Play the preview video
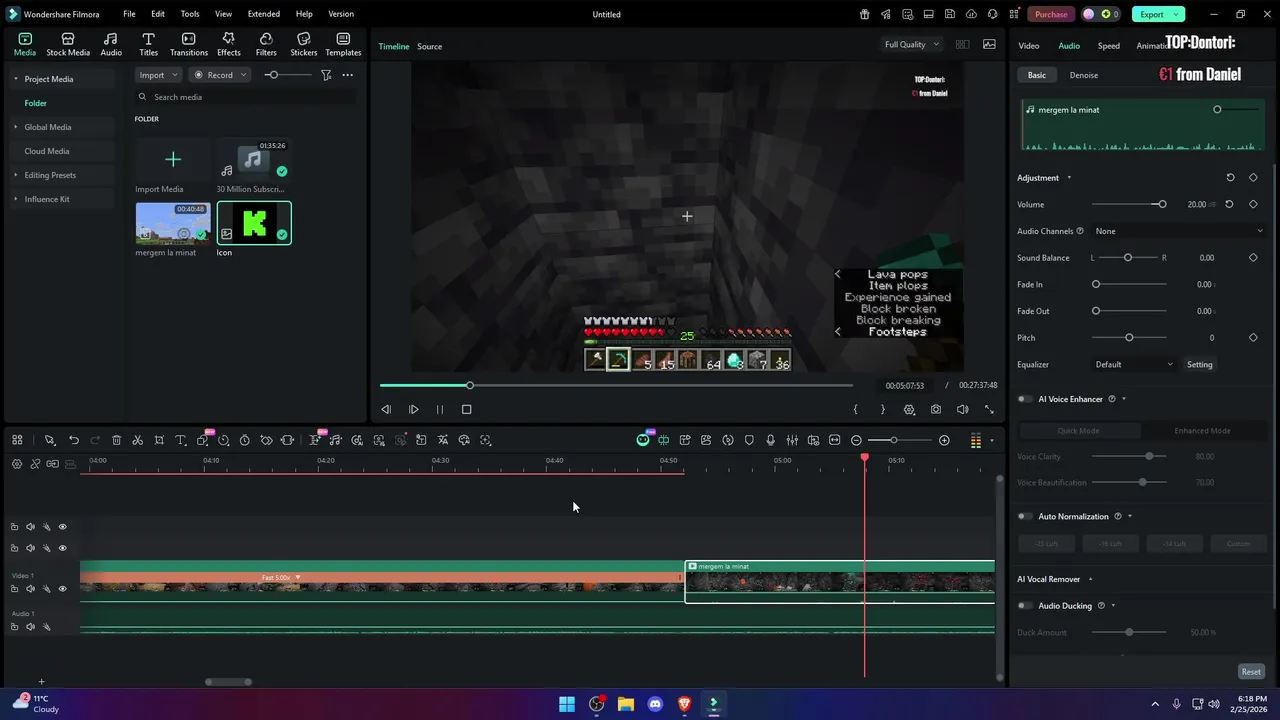Screen dimensions: 1280x720 (x=413, y=409)
